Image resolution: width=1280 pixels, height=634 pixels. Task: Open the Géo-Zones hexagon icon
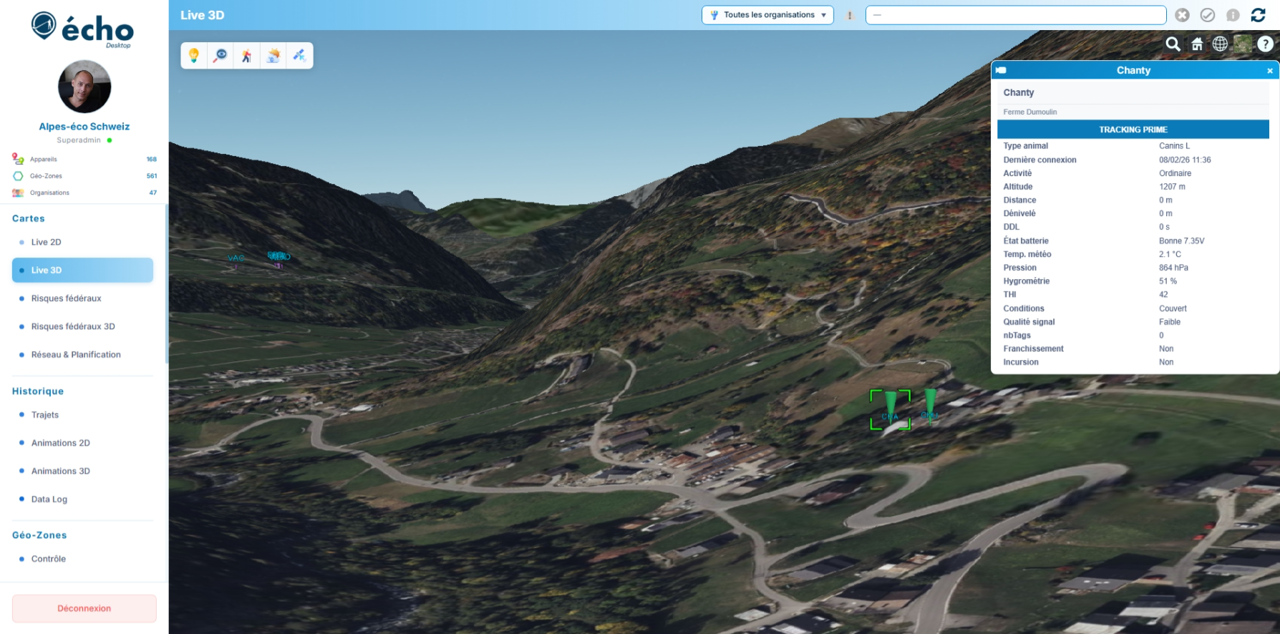coord(16,175)
